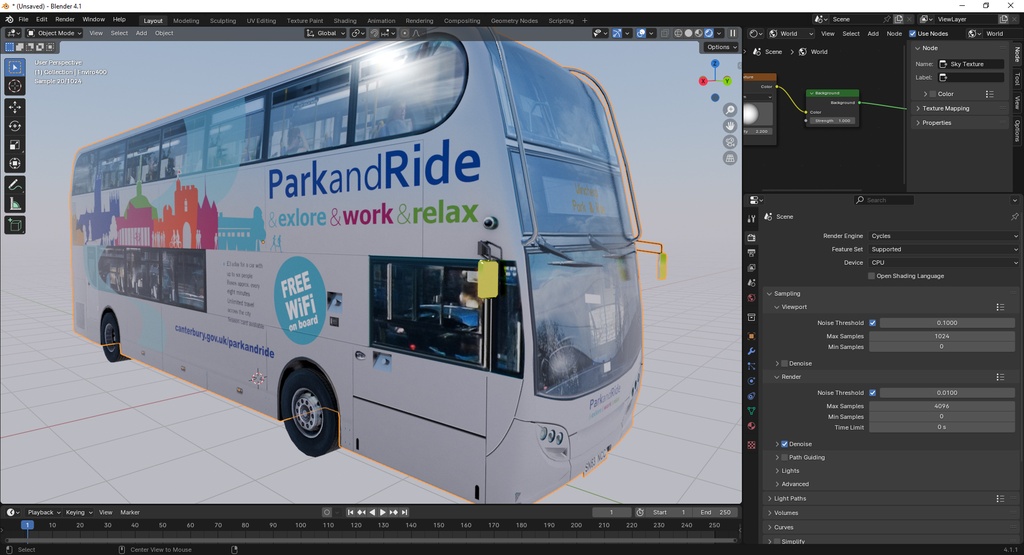Screen dimensions: 1024x555
Task: Click the Background node Strength slider
Action: 833,121
